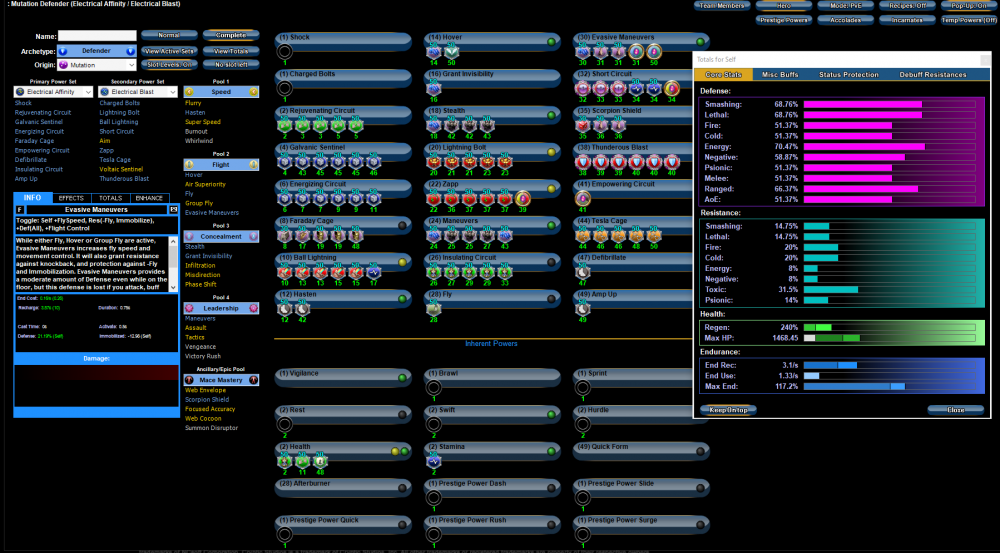Open the Secondary Power Set Electrical Blast dropdown
1000x553 pixels.
point(138,92)
